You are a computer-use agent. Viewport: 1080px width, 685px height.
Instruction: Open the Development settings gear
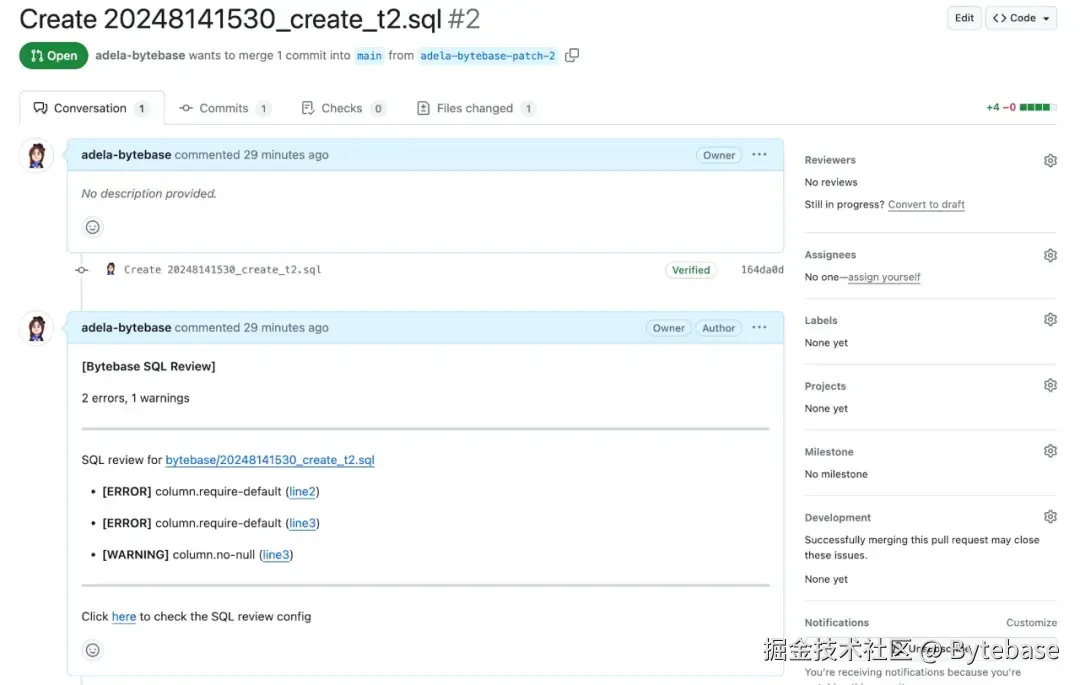tap(1050, 516)
